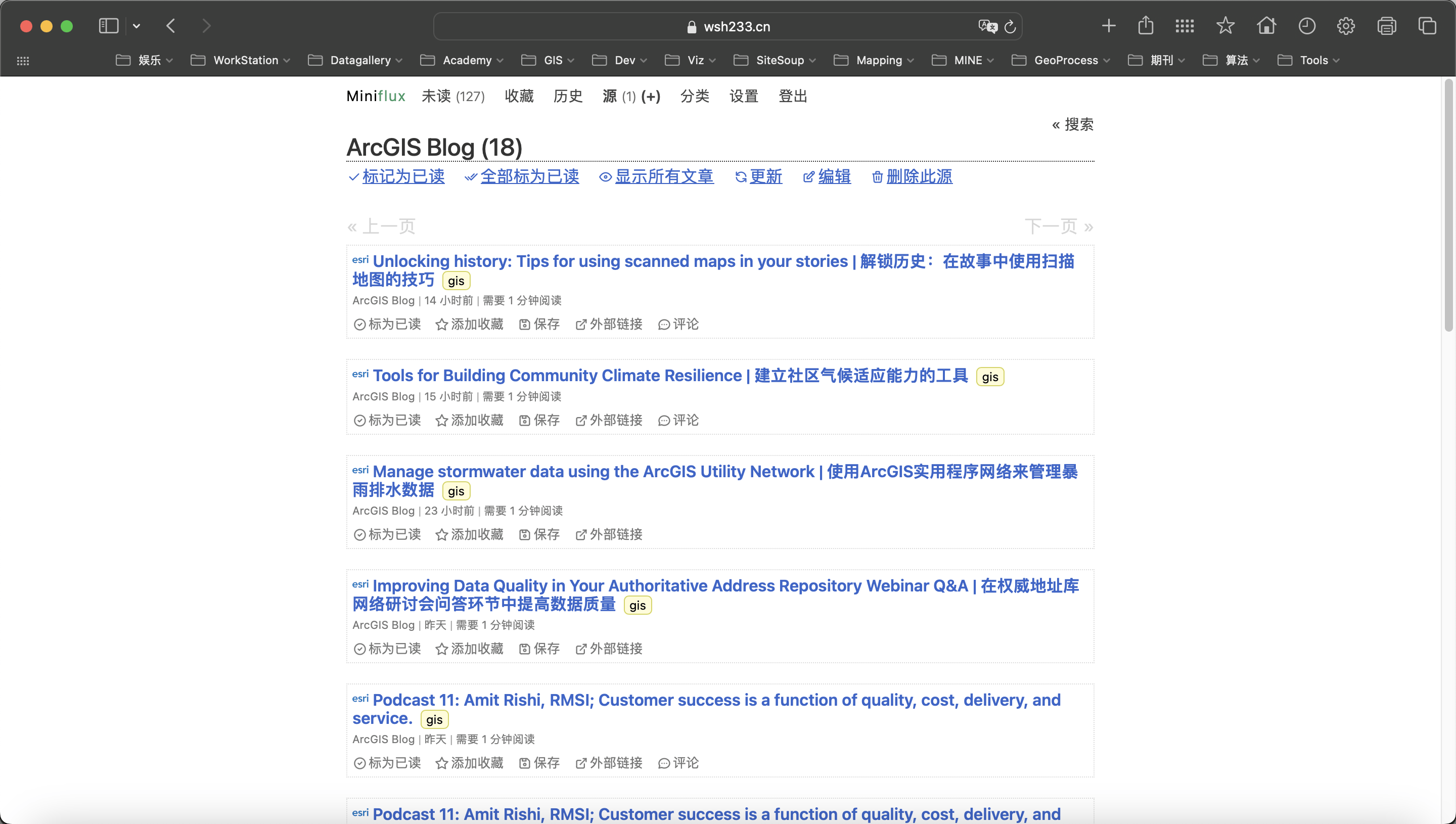Go to home page icon
Screen dimensions: 1456x824
pyautogui.click(x=1266, y=25)
